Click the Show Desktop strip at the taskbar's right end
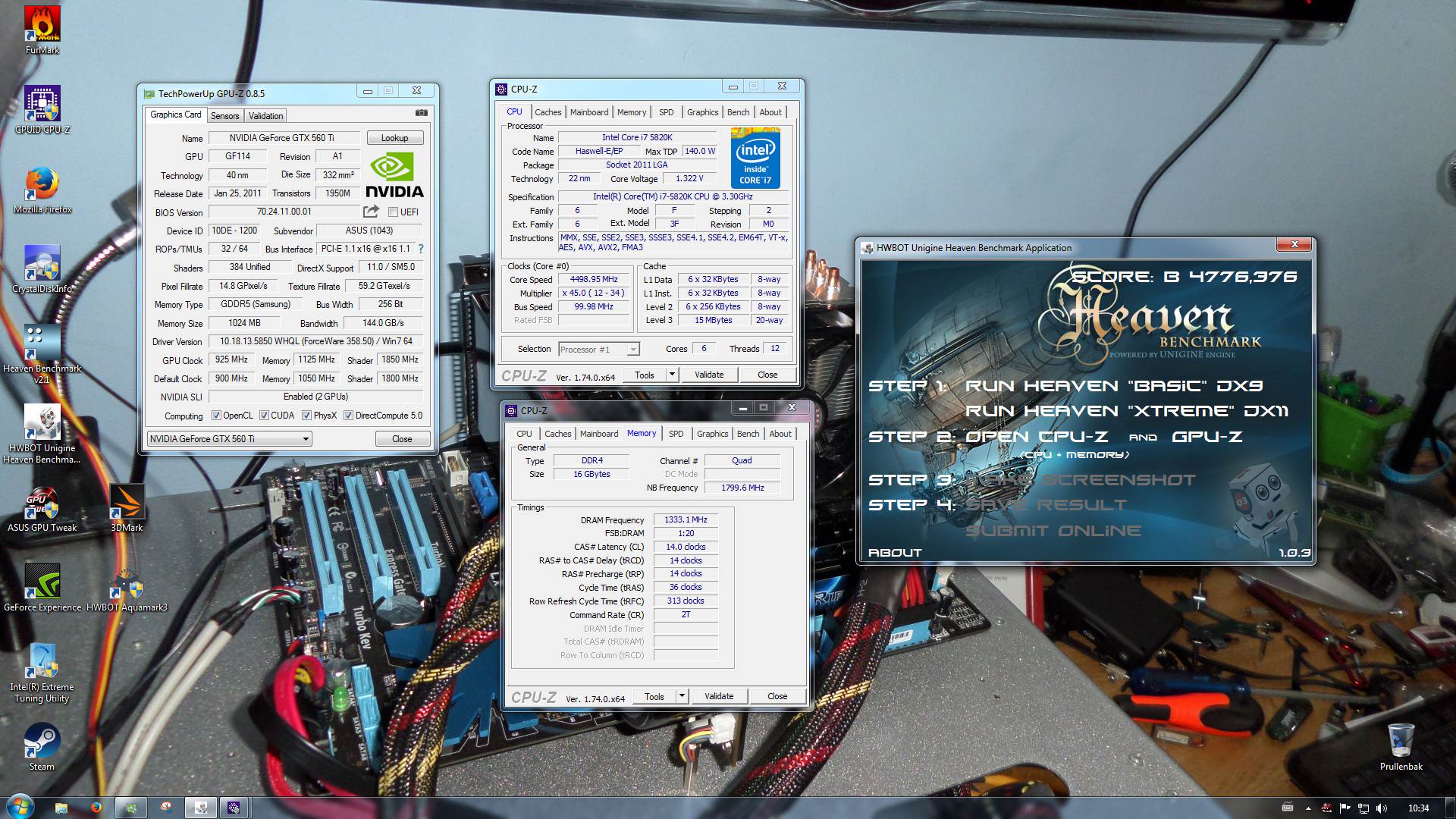This screenshot has width=1456, height=819. (1450, 808)
